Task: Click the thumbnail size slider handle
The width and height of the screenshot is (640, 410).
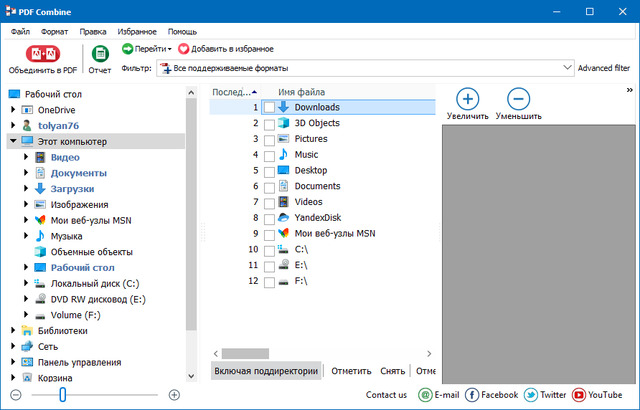Action: pos(62,395)
